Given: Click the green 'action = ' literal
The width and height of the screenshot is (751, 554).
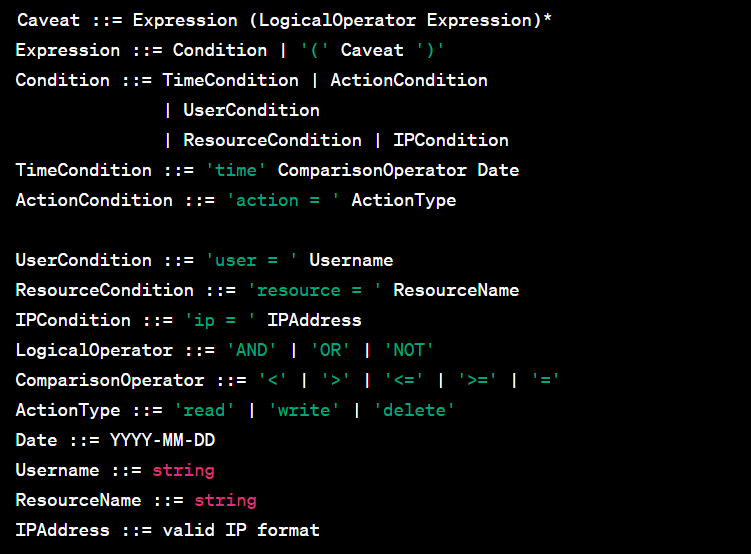Looking at the screenshot, I should pyautogui.click(x=283, y=201).
